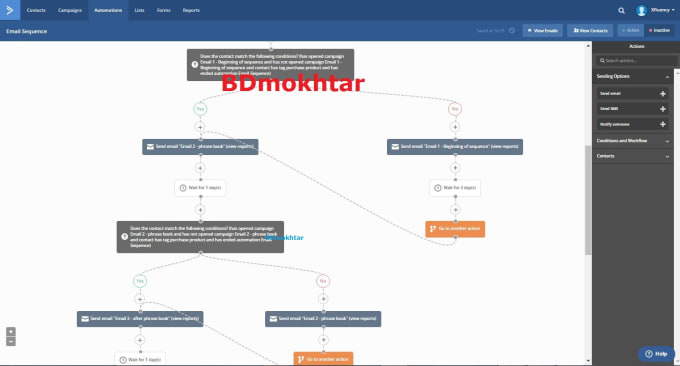The width and height of the screenshot is (680, 366).
Task: Click envelope icon on Email 1 send node
Action: (395, 147)
